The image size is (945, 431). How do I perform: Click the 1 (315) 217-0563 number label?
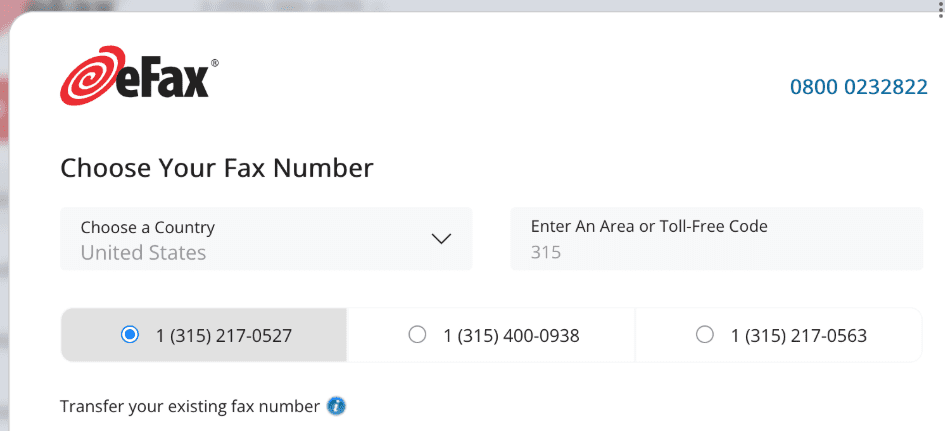coord(799,335)
